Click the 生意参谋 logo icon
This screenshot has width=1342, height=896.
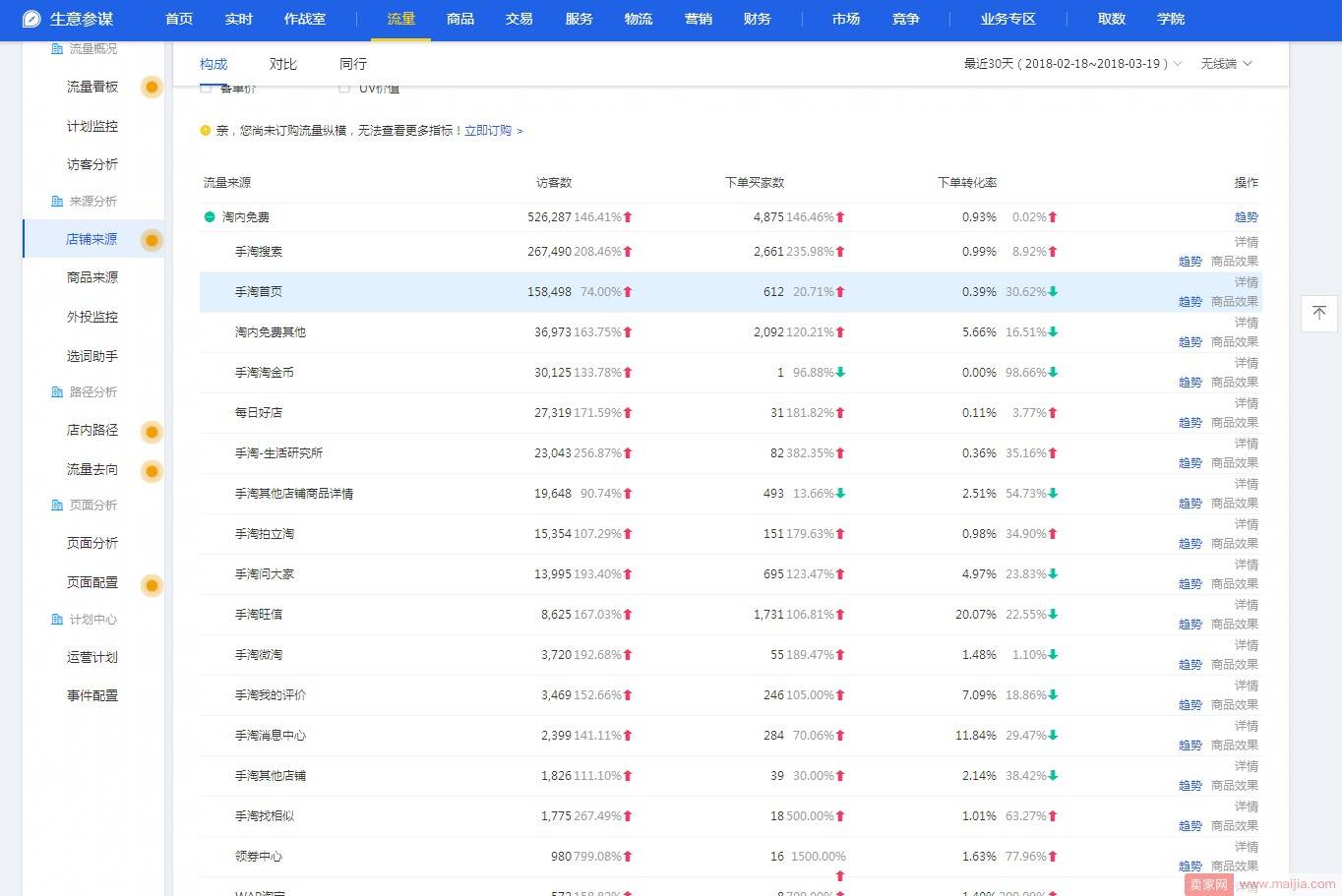[x=31, y=19]
